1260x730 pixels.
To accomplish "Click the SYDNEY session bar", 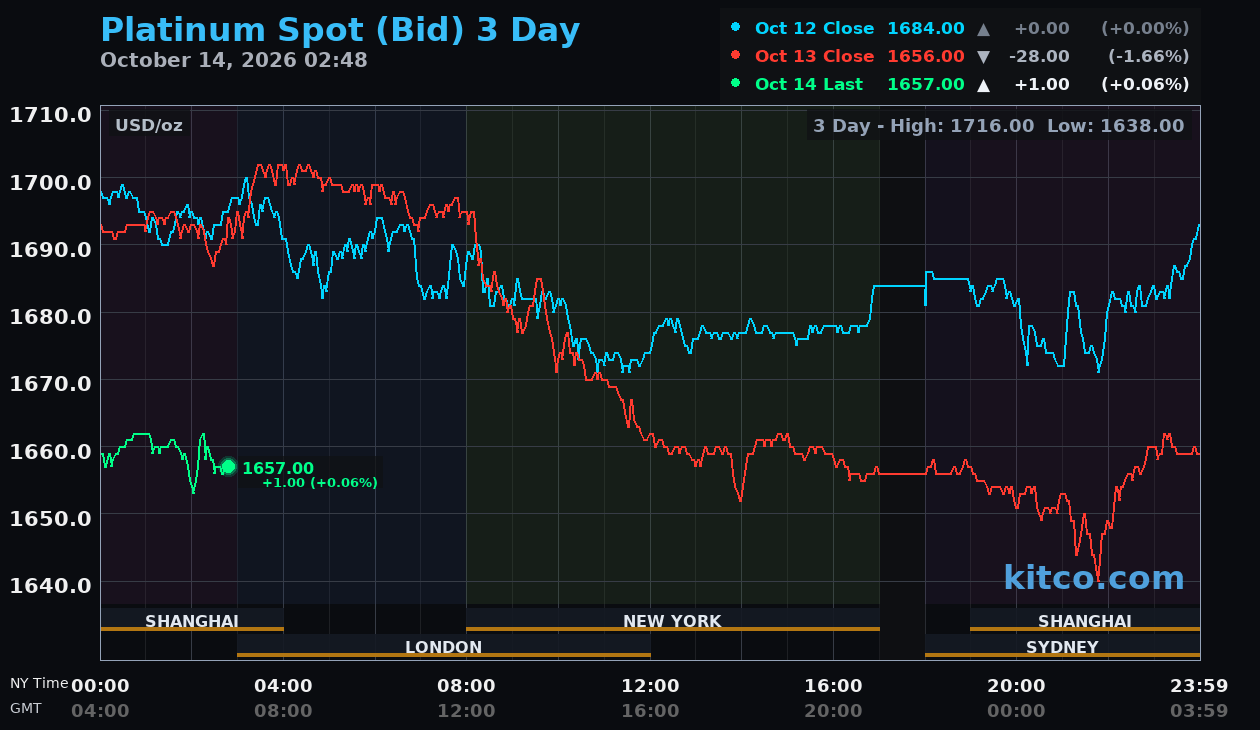I will pyautogui.click(x=1062, y=646).
